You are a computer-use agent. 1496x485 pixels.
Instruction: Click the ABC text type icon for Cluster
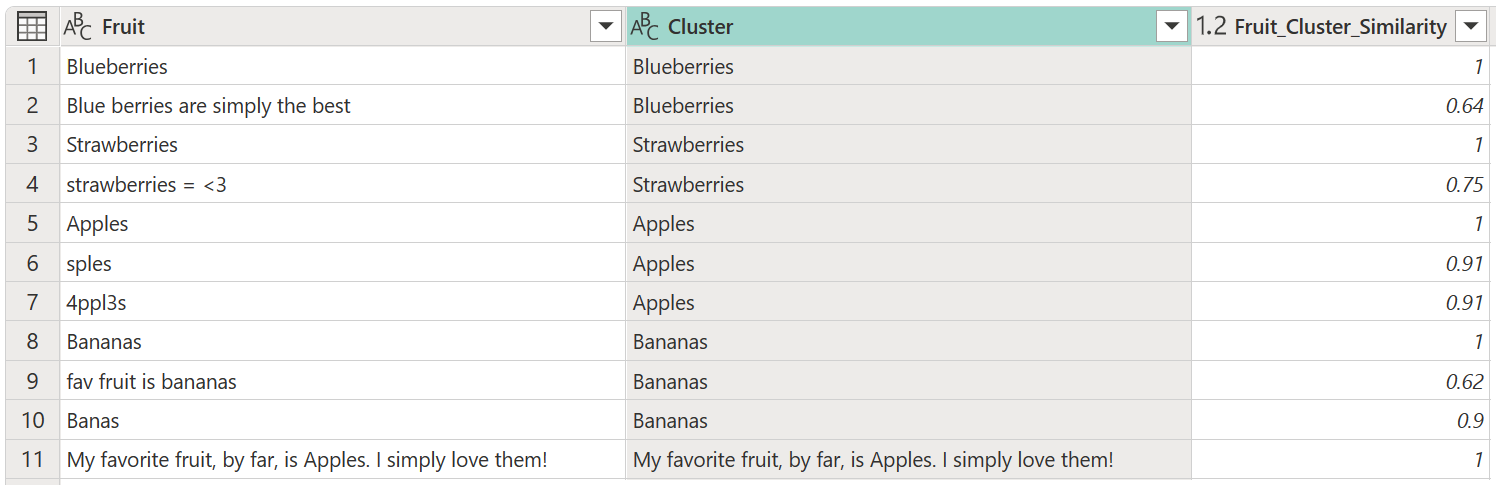(645, 27)
